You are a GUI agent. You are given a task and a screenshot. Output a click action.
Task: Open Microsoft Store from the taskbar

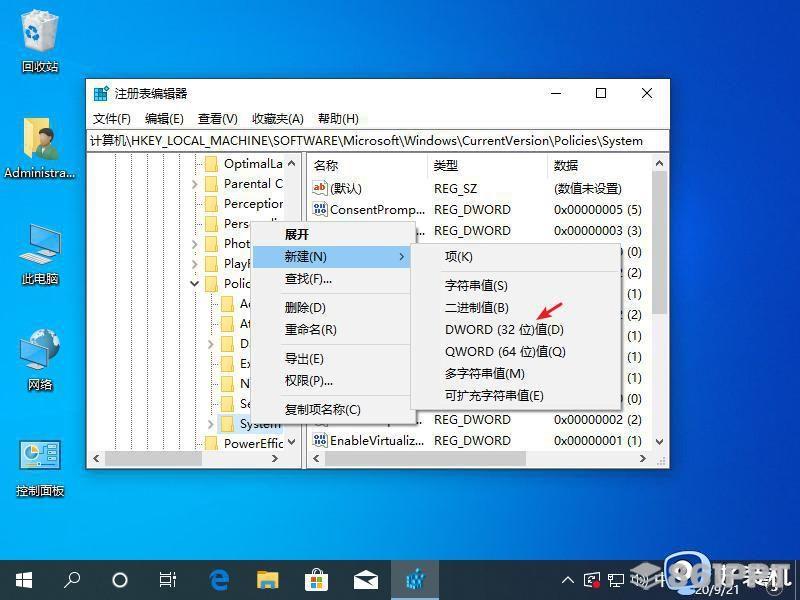[316, 580]
